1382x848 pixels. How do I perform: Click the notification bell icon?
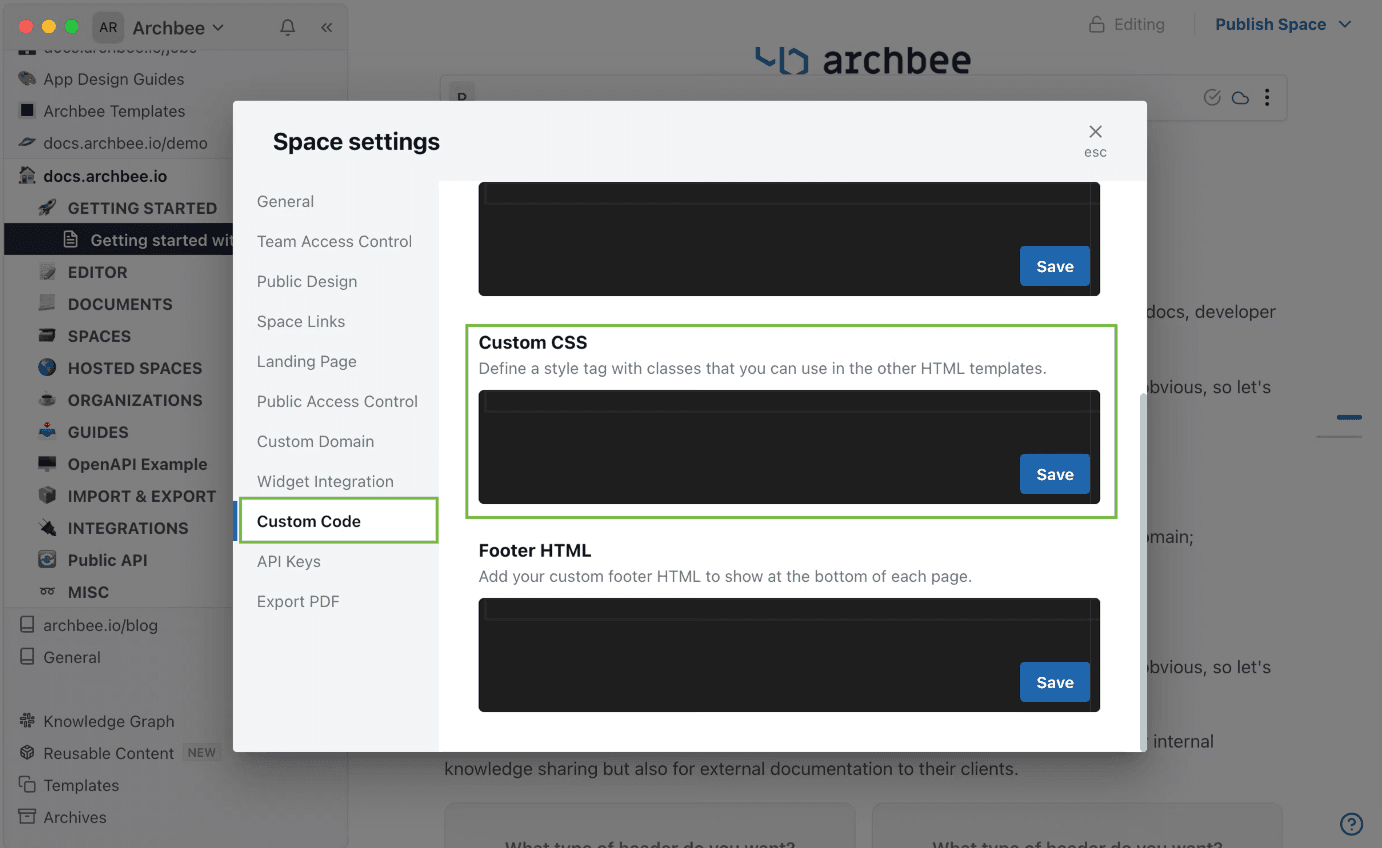pos(288,28)
